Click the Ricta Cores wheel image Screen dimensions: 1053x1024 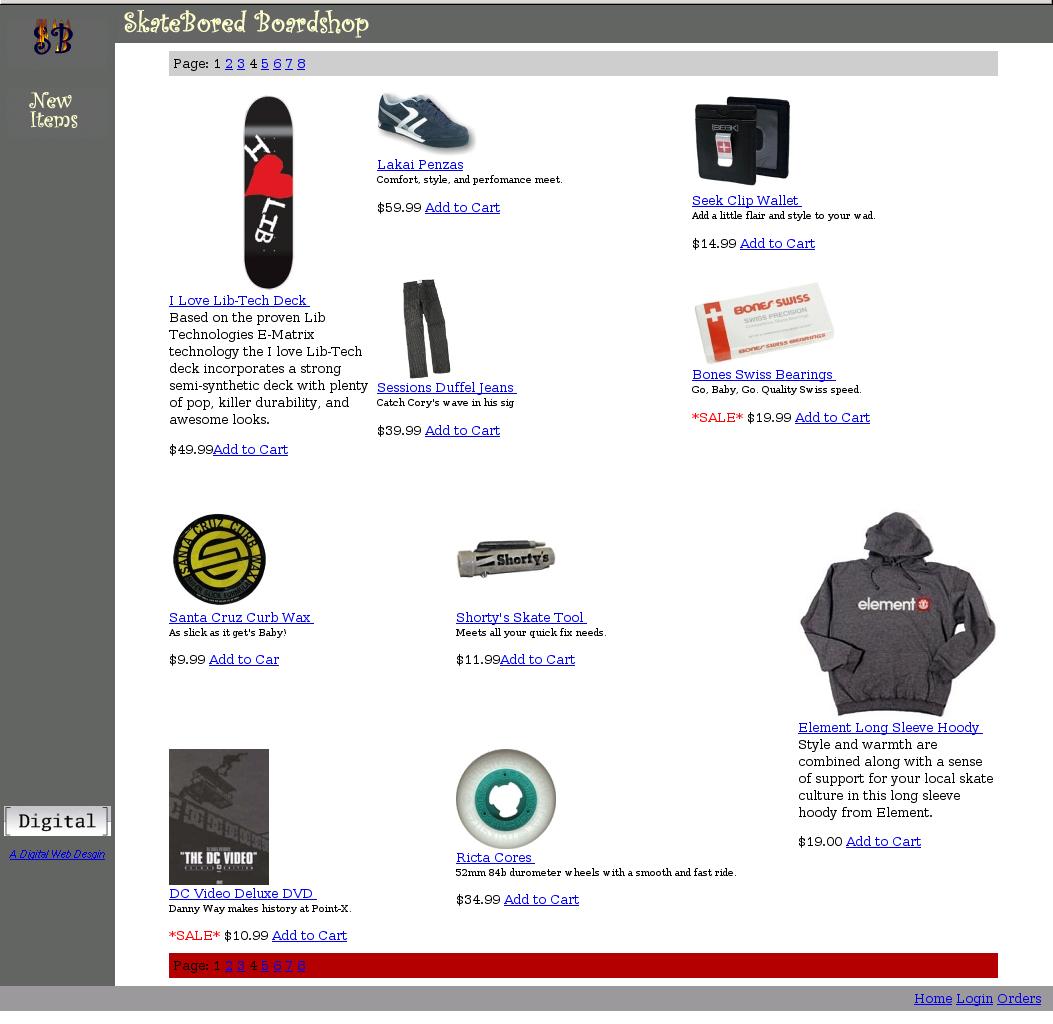(506, 798)
